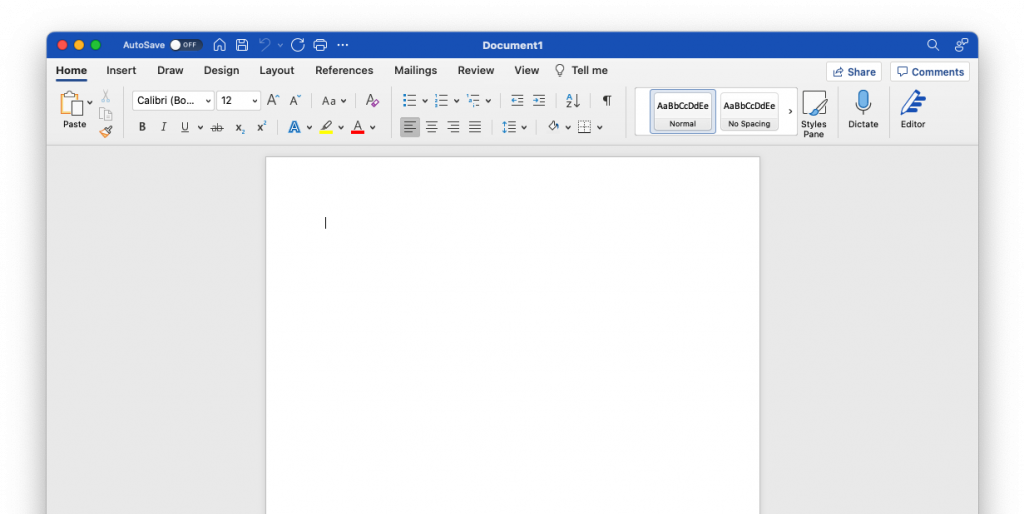
Task: Click the Share button
Action: (853, 72)
